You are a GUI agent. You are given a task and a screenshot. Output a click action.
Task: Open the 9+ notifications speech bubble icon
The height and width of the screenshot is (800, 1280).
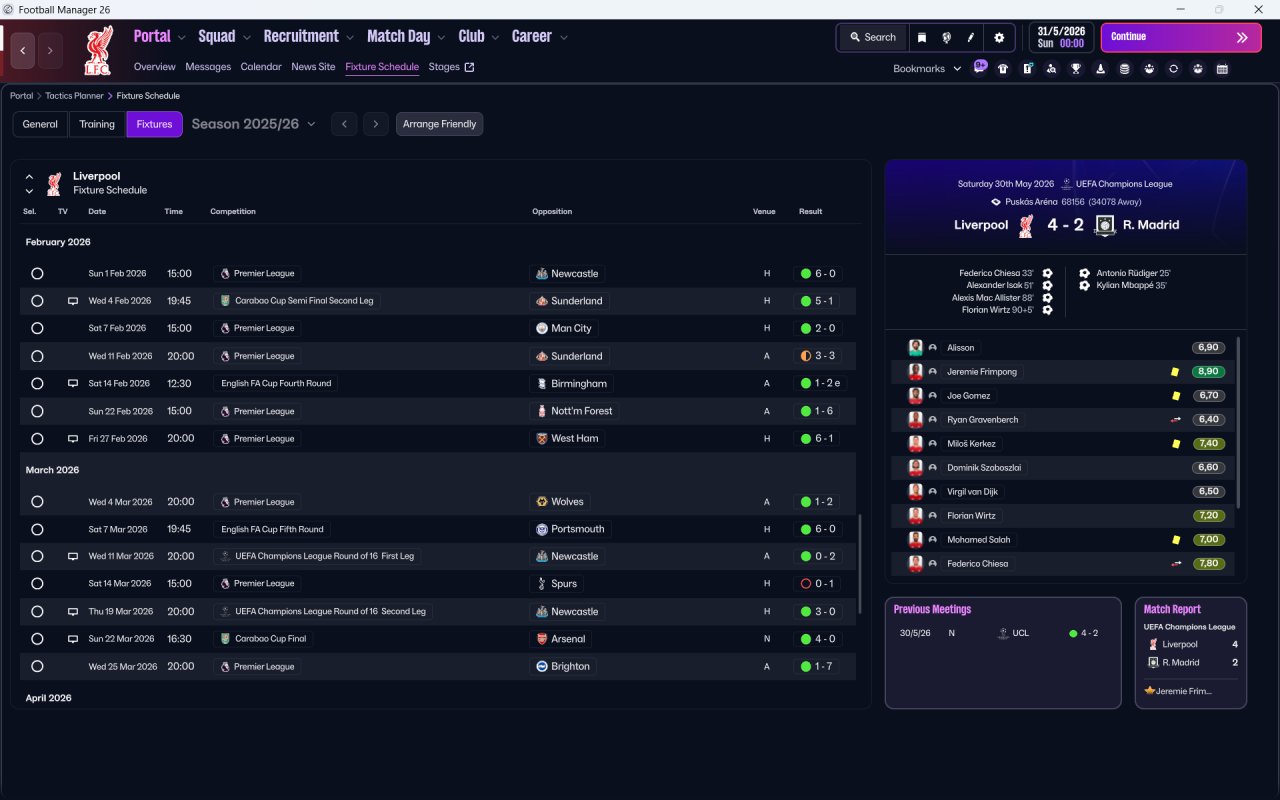pyautogui.click(x=980, y=68)
